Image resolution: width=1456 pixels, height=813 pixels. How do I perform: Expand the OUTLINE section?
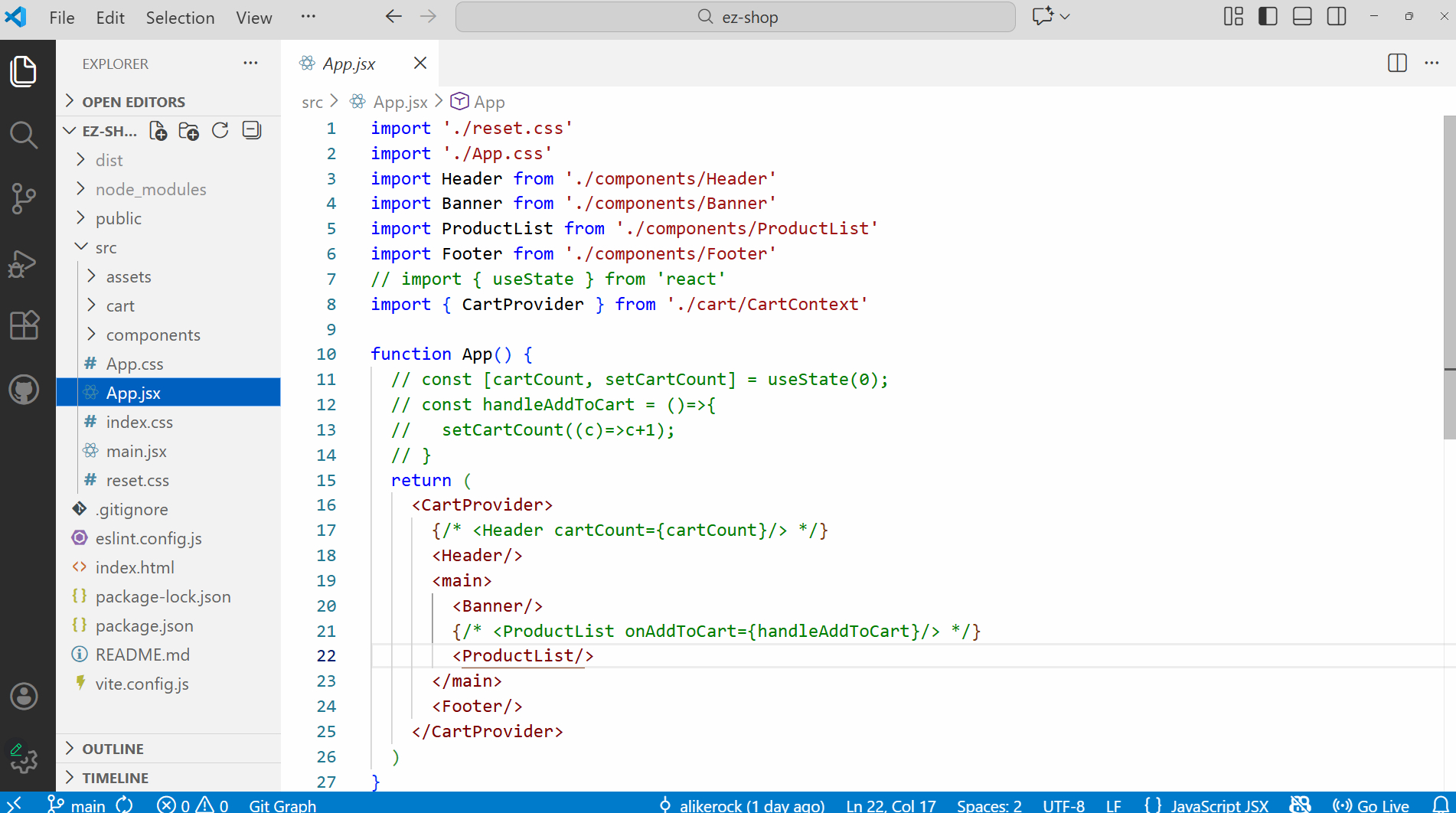(x=113, y=748)
